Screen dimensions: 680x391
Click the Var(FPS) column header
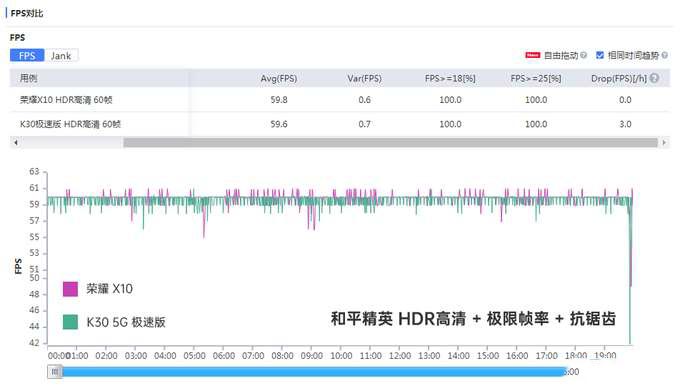tap(364, 78)
